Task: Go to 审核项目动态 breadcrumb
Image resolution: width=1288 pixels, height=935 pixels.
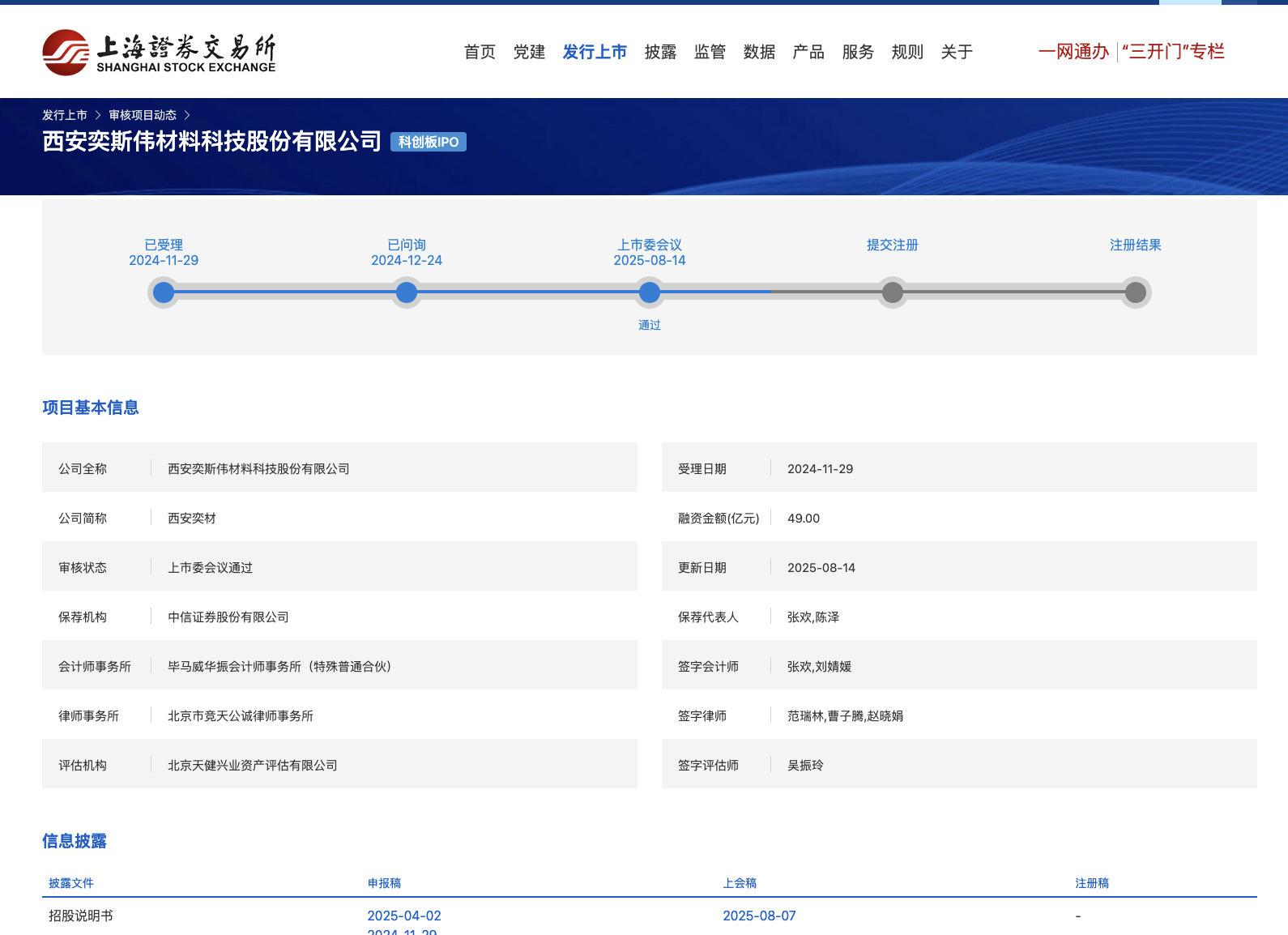Action: click(x=143, y=115)
